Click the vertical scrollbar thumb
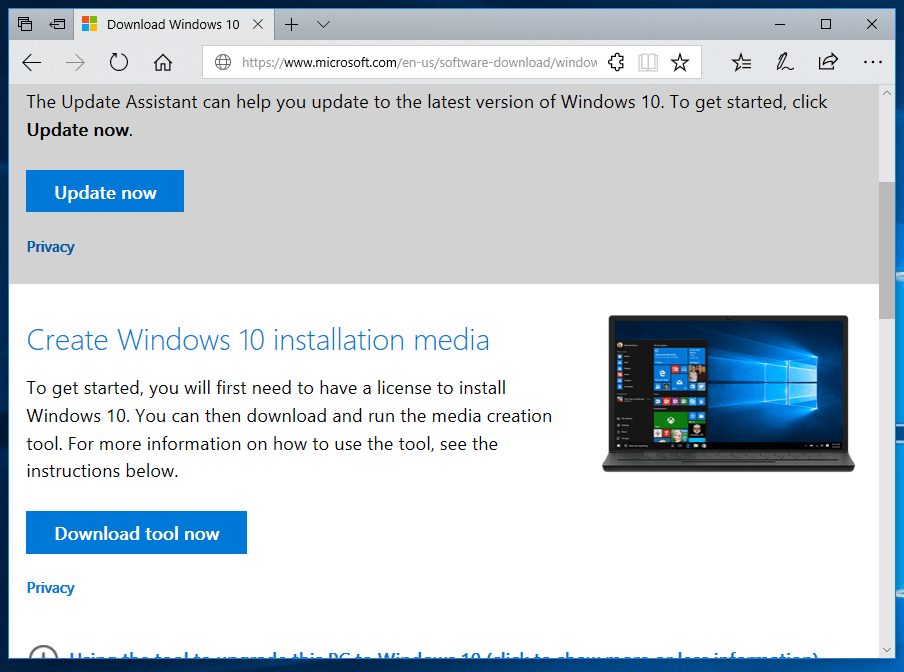 pyautogui.click(x=887, y=250)
